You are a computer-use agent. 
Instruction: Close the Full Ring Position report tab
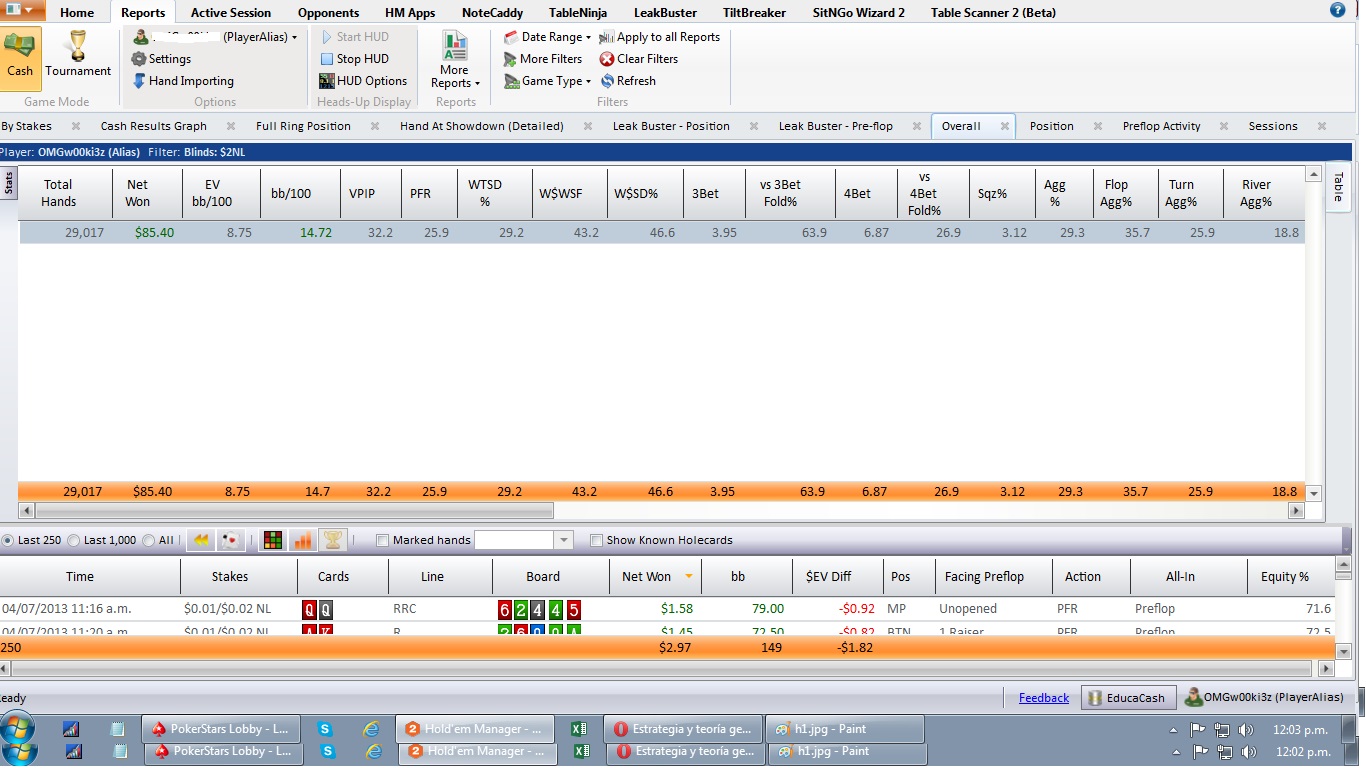(375, 126)
